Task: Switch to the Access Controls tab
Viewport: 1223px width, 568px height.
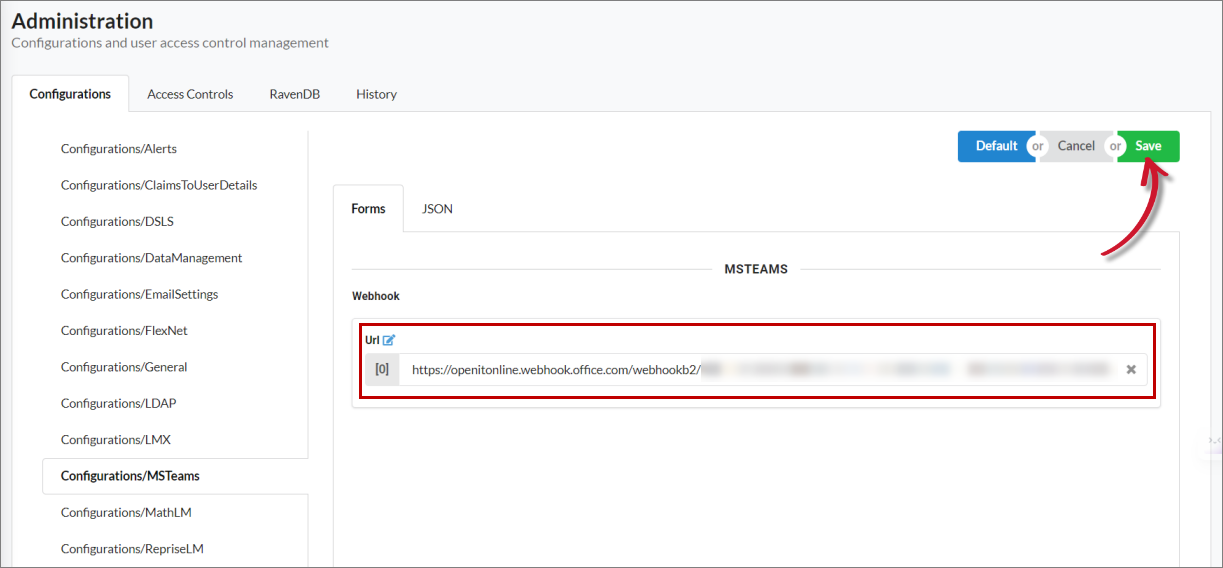Action: [x=190, y=94]
